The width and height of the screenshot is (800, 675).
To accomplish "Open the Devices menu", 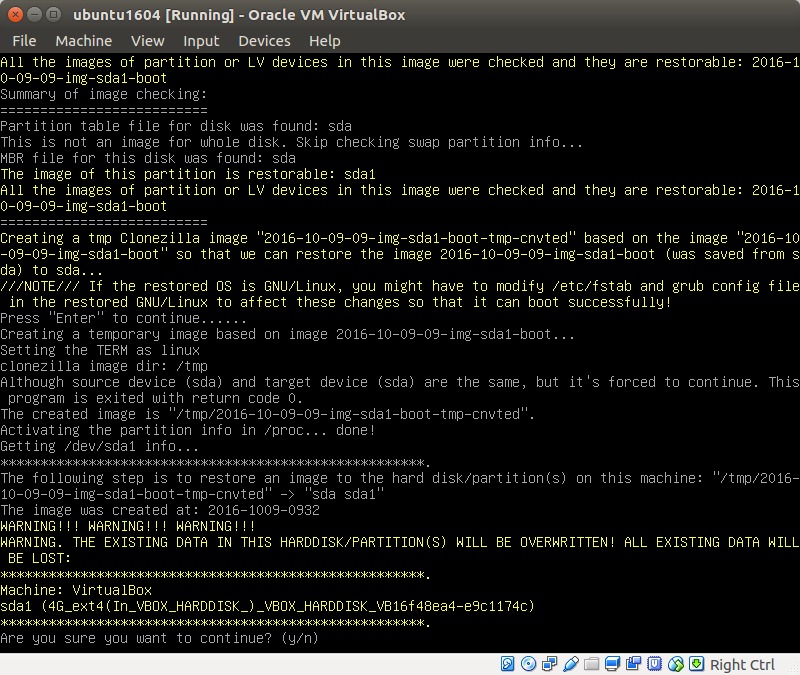I will pos(264,41).
